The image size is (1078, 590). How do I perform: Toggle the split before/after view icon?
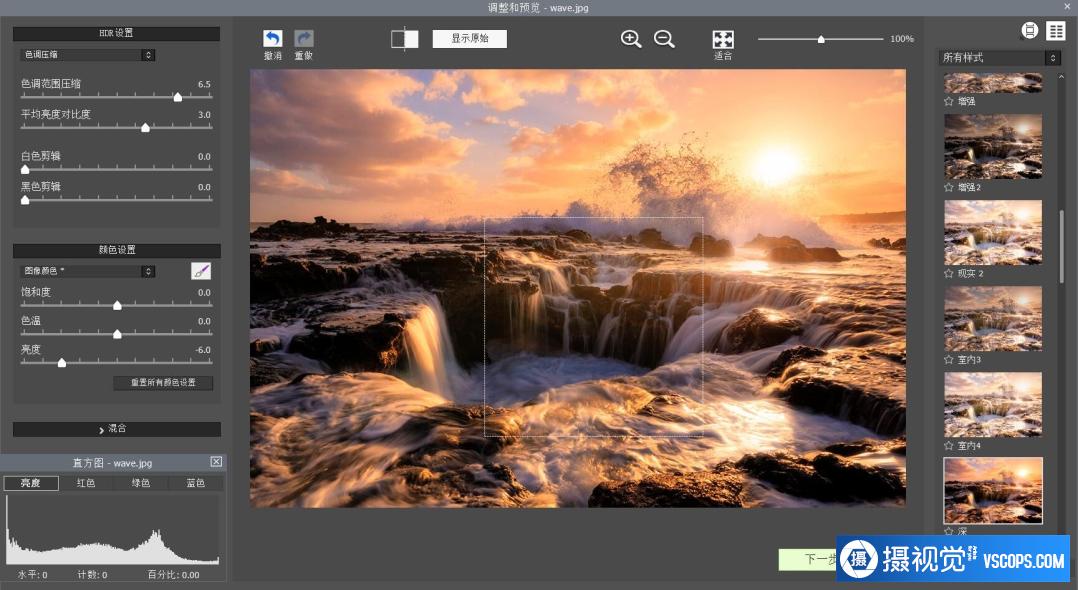pos(404,39)
